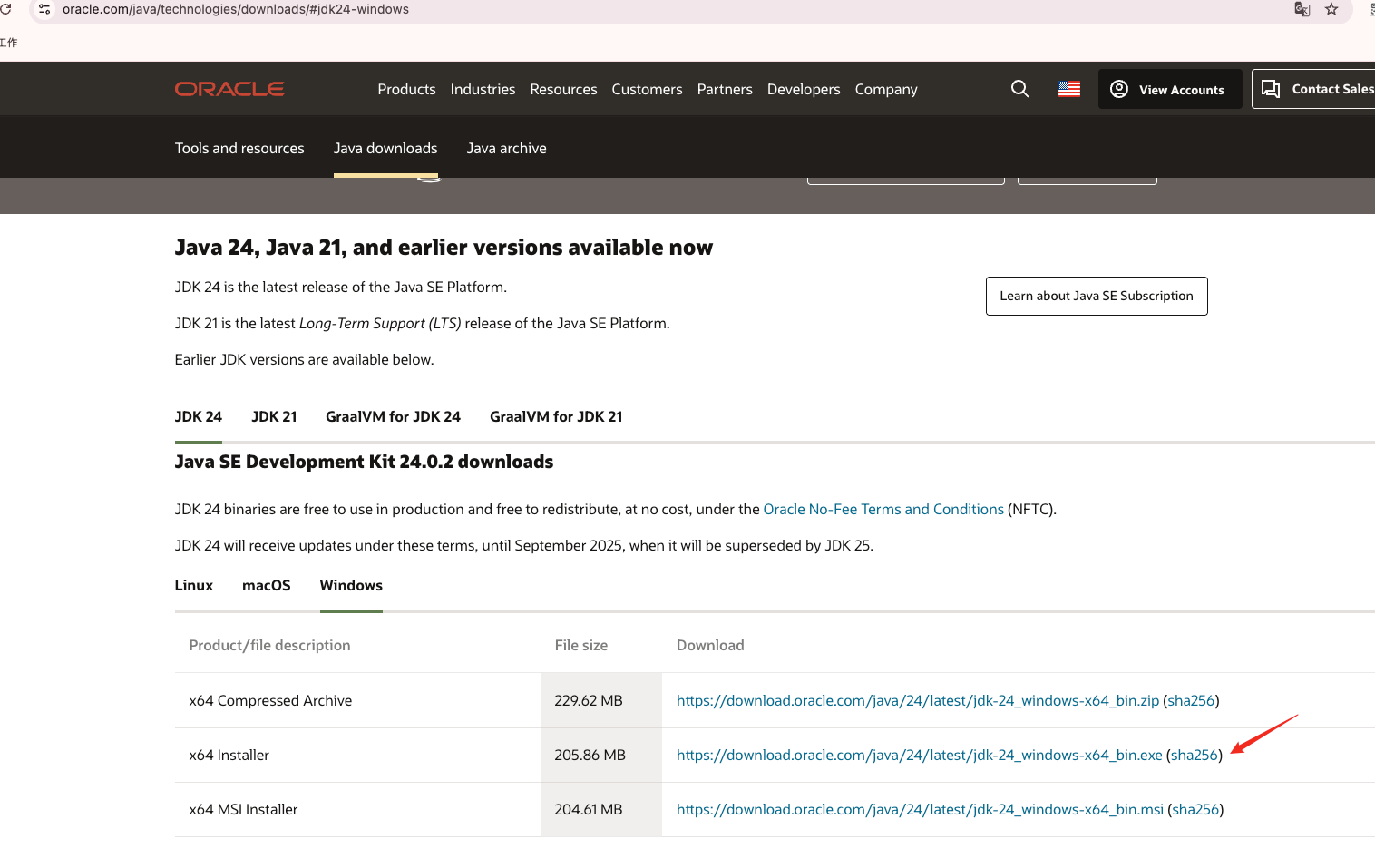This screenshot has height=868, width=1375.
Task: Download the windows-x64_bin.exe installer link
Action: (x=920, y=755)
